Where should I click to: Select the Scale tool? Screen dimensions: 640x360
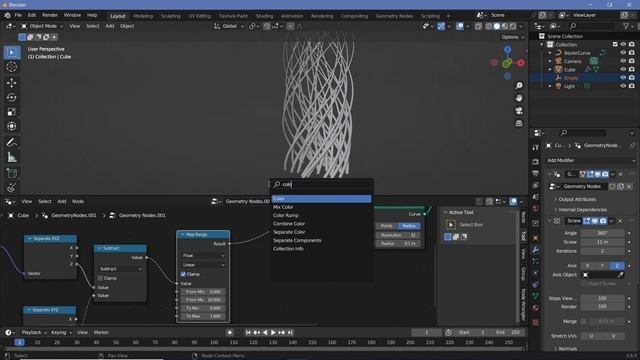coord(12,112)
